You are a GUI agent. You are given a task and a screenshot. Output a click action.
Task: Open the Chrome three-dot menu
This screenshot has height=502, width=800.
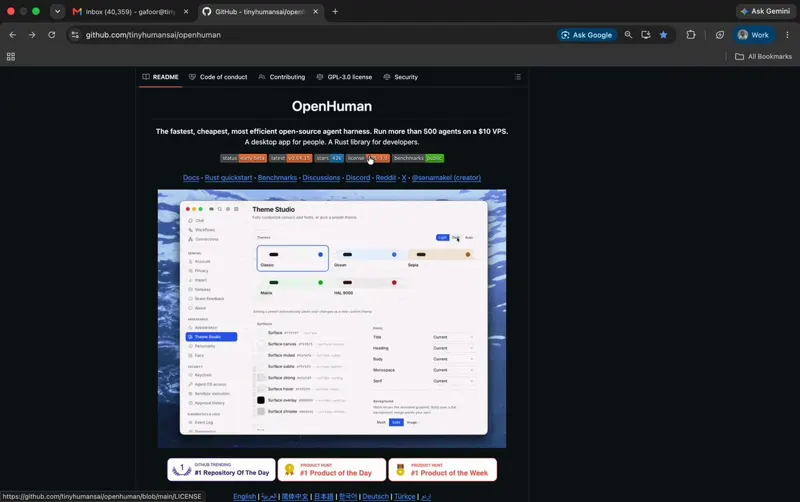pyautogui.click(x=787, y=35)
